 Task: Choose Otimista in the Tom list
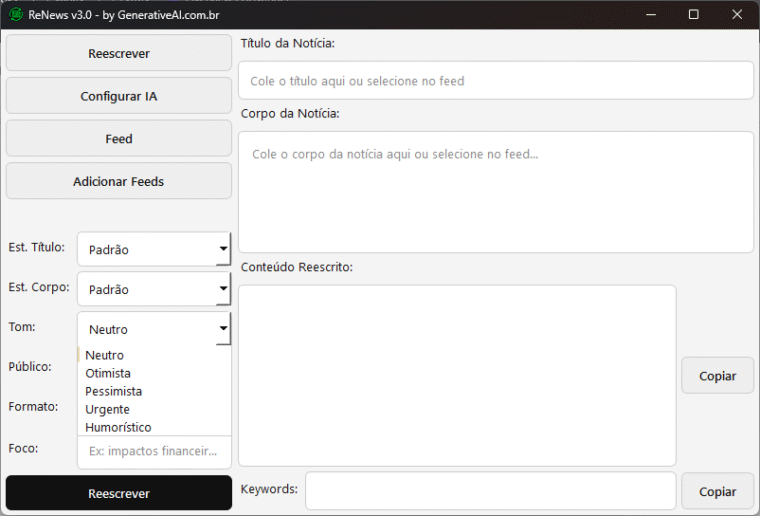tap(108, 373)
